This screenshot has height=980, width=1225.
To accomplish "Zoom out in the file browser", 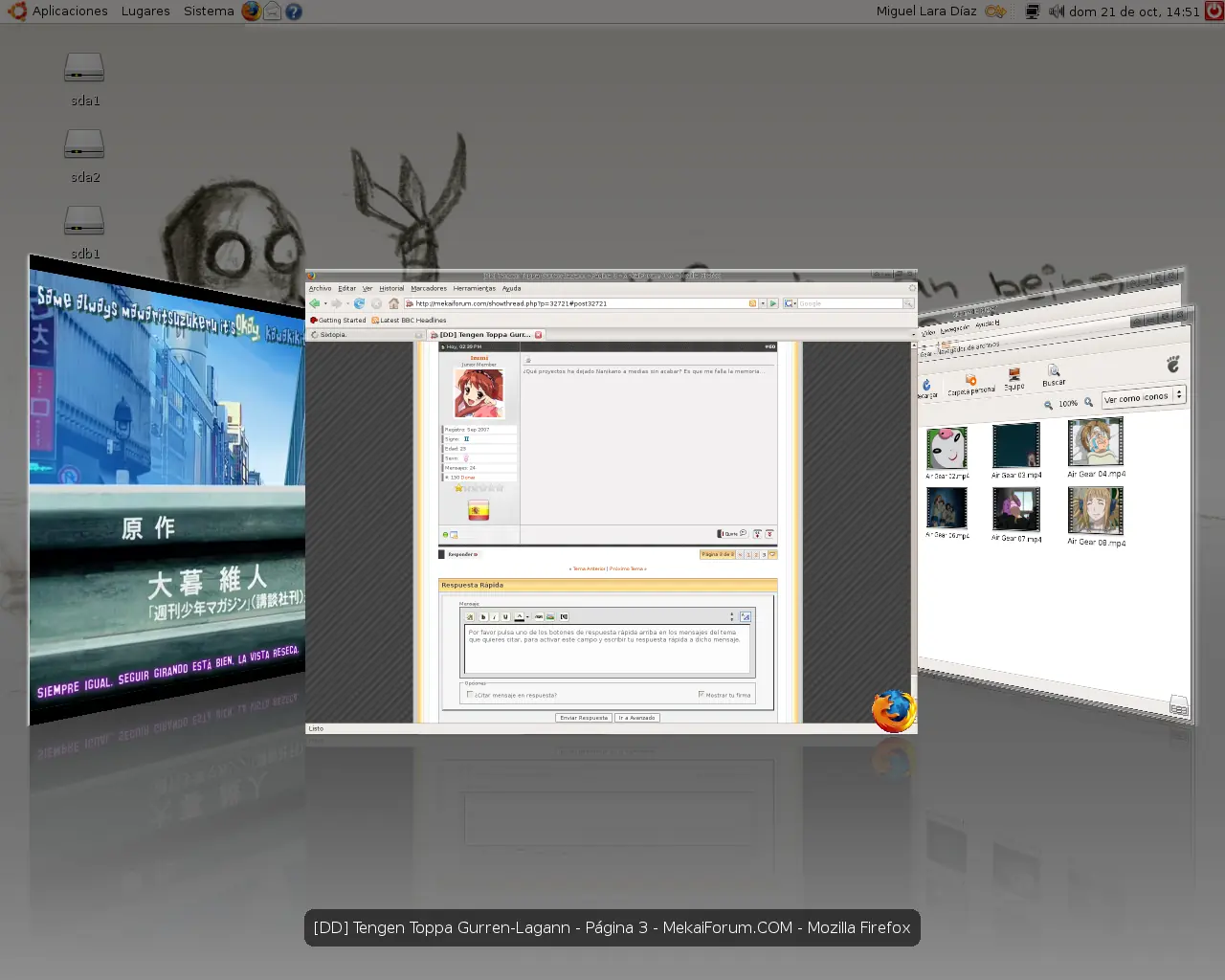I will click(x=1048, y=405).
